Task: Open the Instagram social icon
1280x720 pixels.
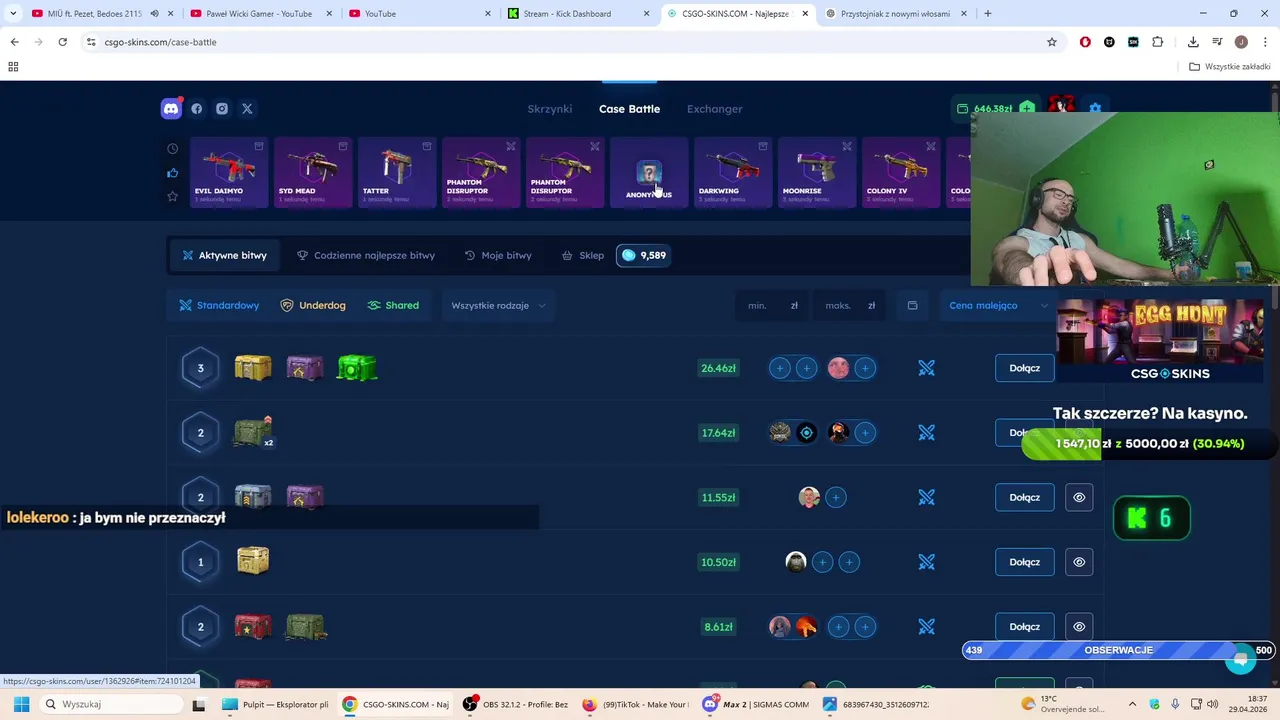Action: coord(222,109)
